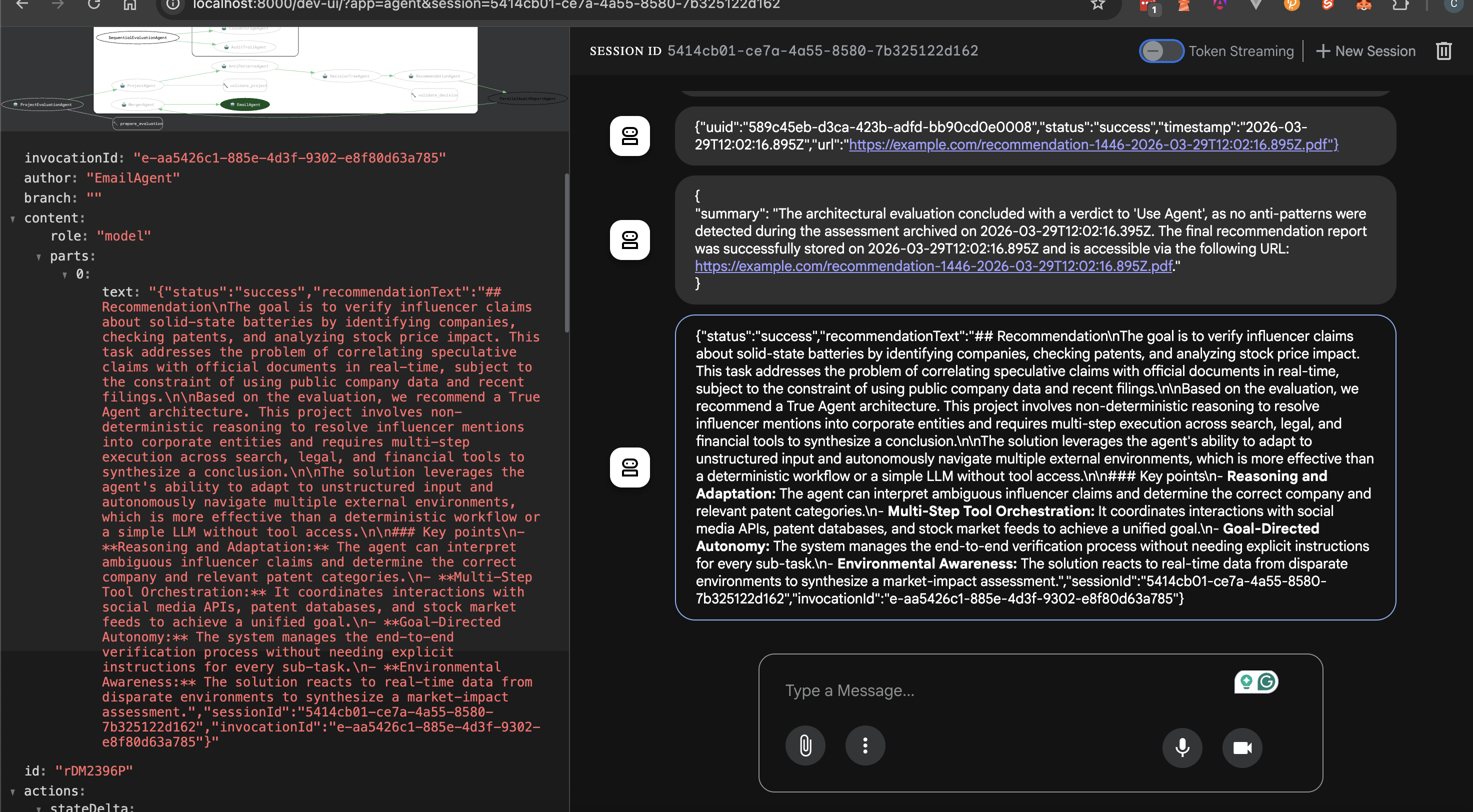This screenshot has height=812, width=1473.
Task: Start a New Session
Action: click(1365, 51)
